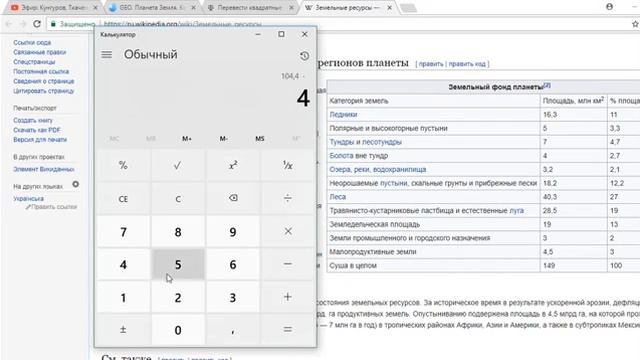
Task: Click the M- memory subtract button
Action: tap(223, 139)
